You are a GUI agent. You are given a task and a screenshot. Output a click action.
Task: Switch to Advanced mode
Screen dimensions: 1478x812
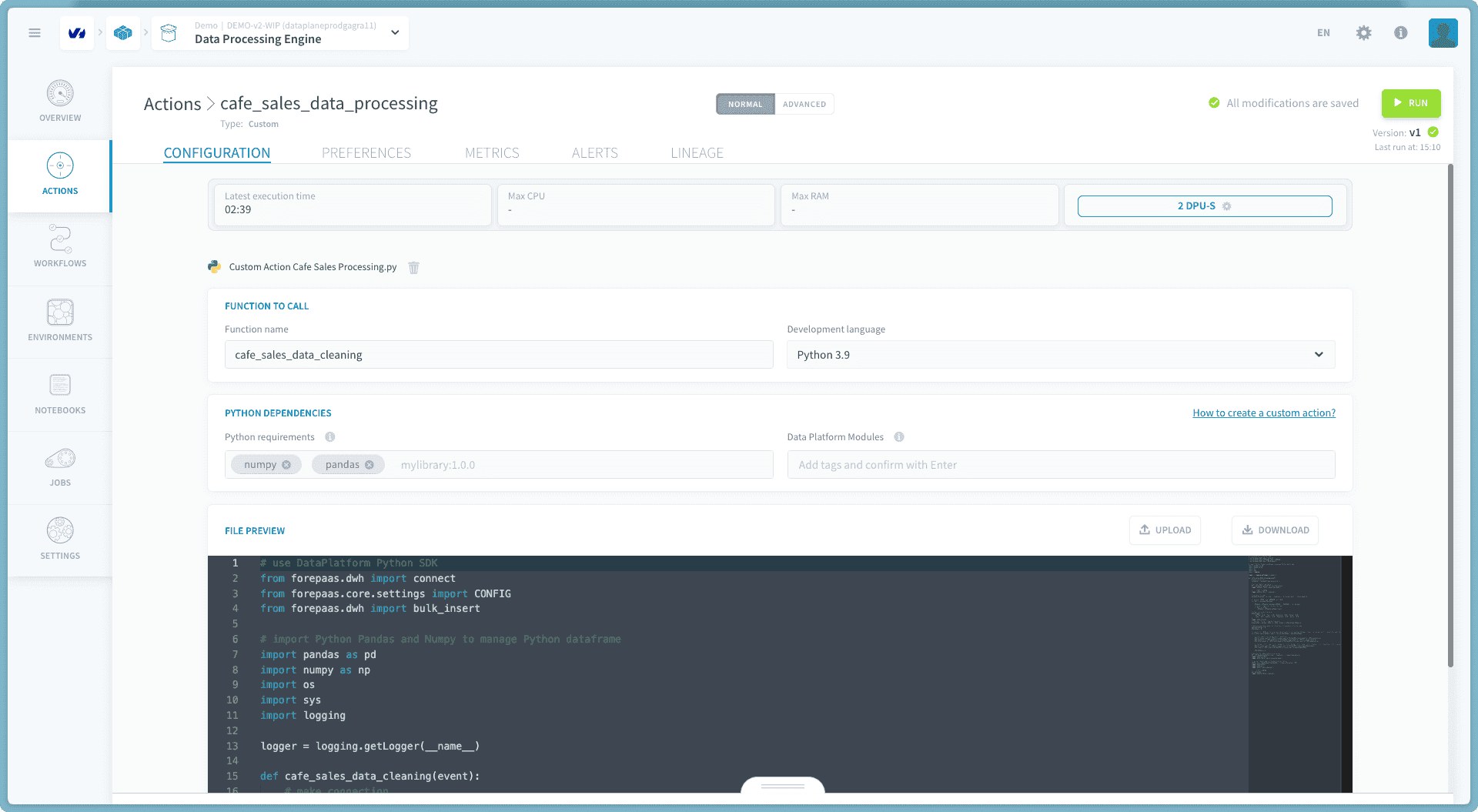(x=804, y=104)
